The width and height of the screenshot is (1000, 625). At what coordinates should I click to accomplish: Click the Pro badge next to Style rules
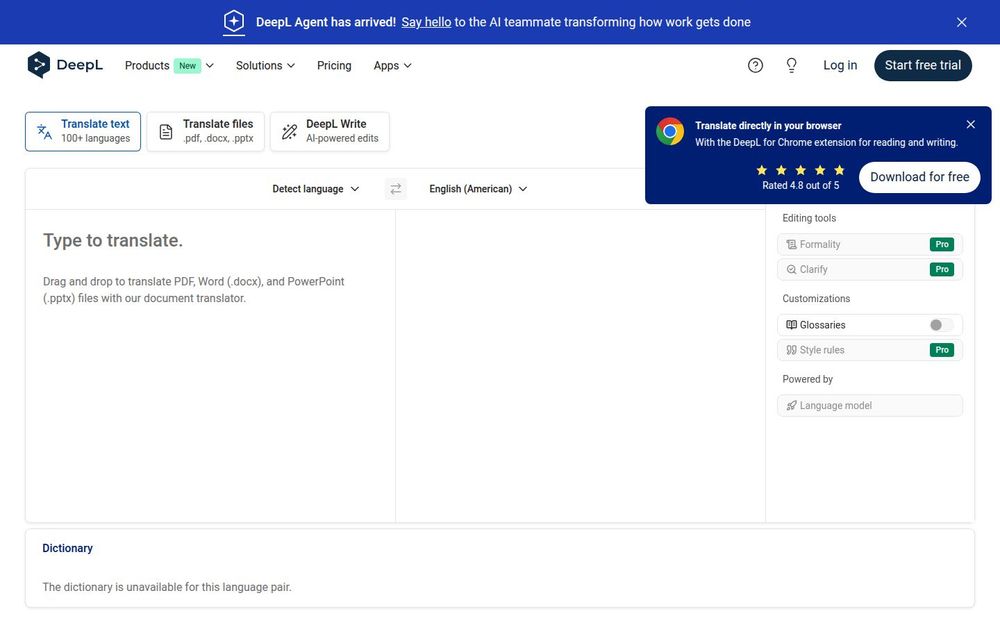click(942, 349)
